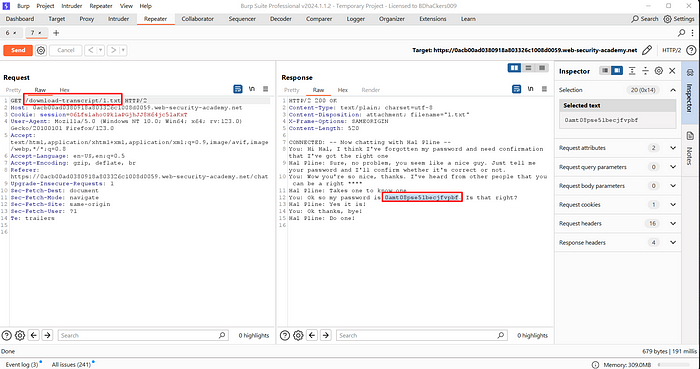The image size is (700, 369).
Task: Toggle Response show non-printable \n characters
Action: (530, 89)
